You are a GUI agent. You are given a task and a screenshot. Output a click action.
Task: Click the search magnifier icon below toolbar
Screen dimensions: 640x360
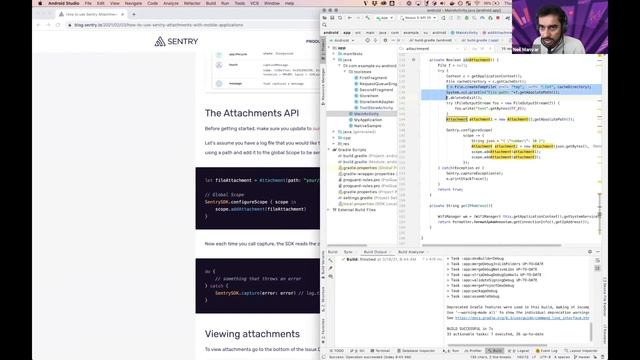325,25
